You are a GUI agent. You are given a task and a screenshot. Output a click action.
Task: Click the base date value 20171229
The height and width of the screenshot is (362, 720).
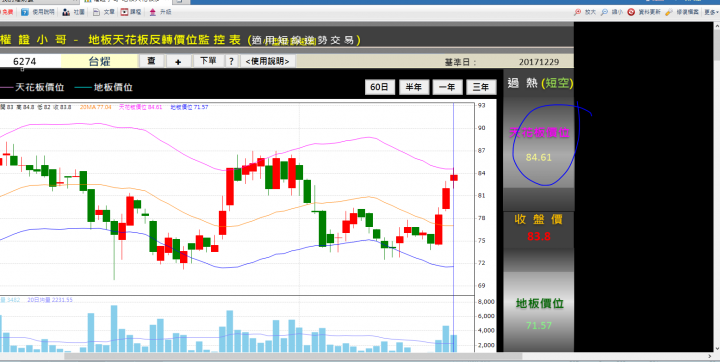539,62
